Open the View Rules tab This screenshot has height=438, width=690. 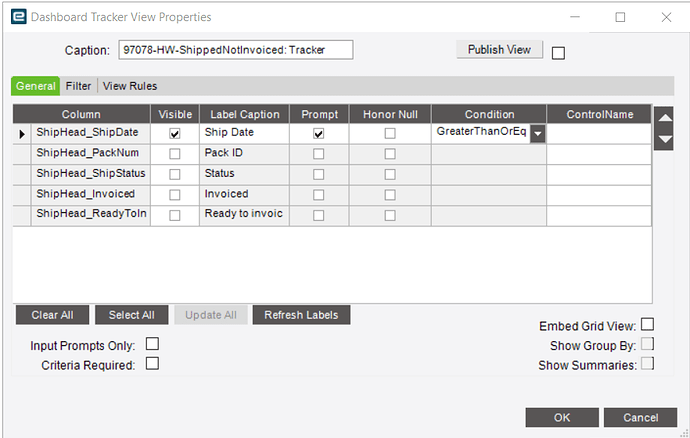click(130, 86)
